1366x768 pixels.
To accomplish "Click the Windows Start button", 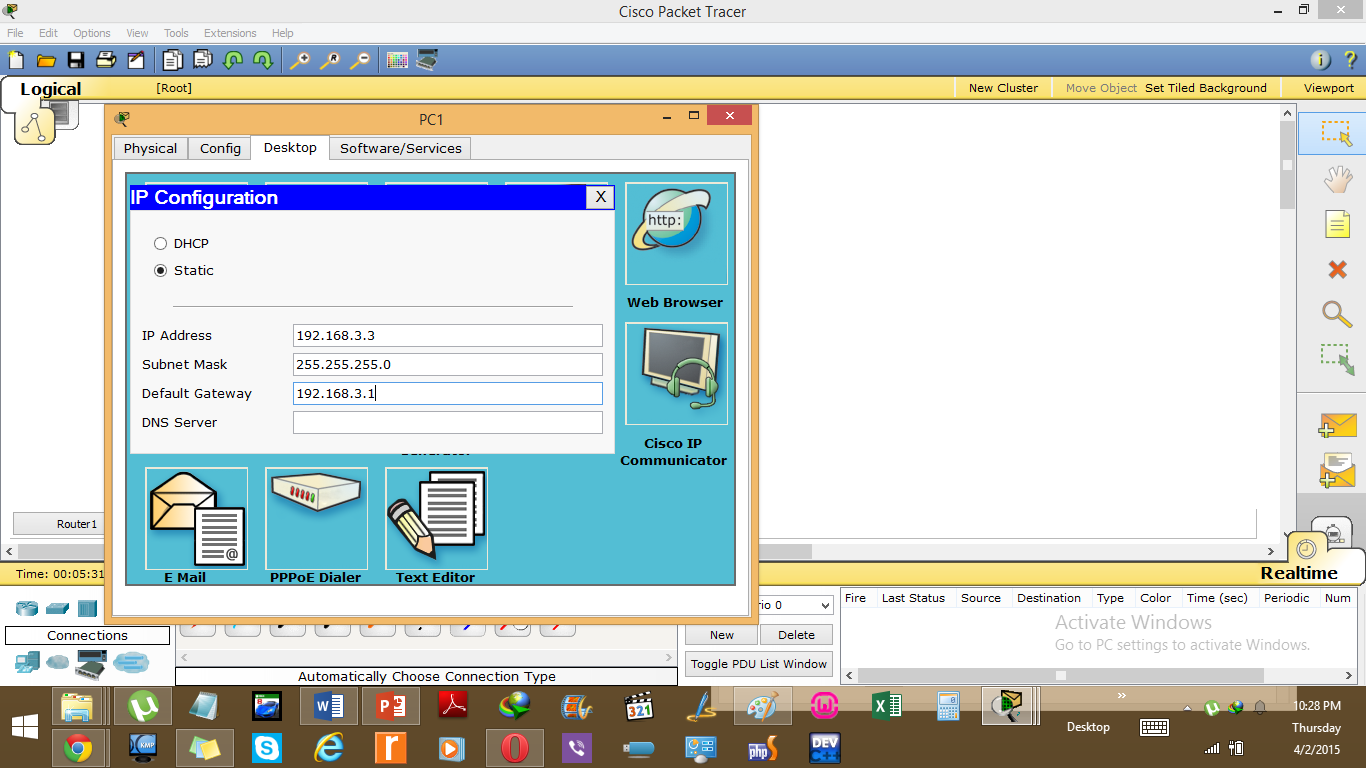I will click(25, 727).
